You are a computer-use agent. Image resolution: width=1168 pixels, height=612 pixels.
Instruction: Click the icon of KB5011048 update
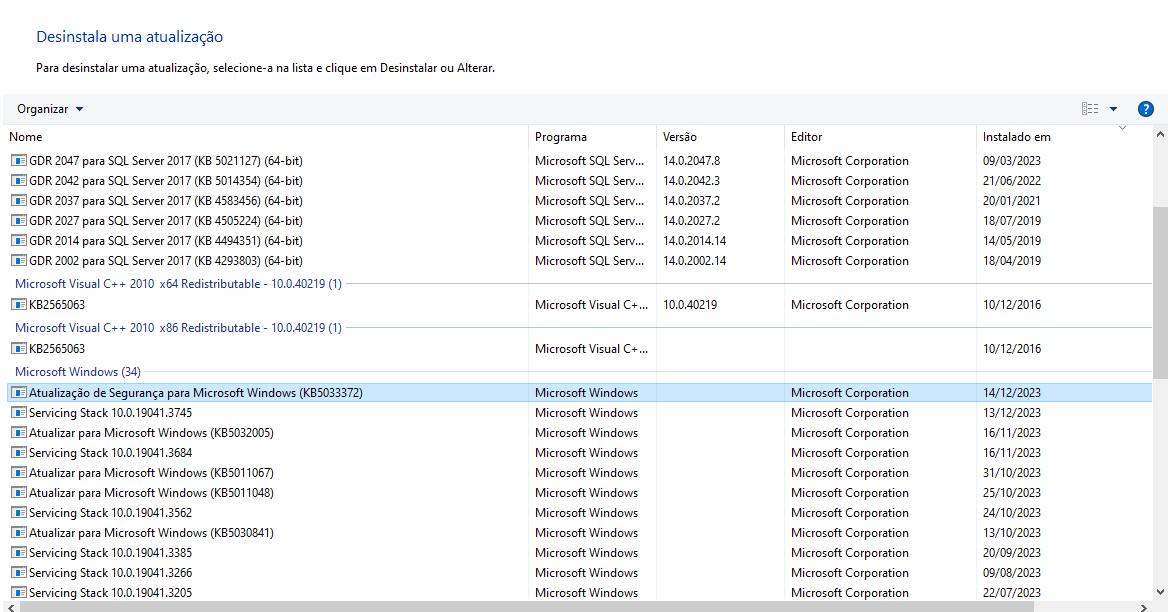coord(19,493)
